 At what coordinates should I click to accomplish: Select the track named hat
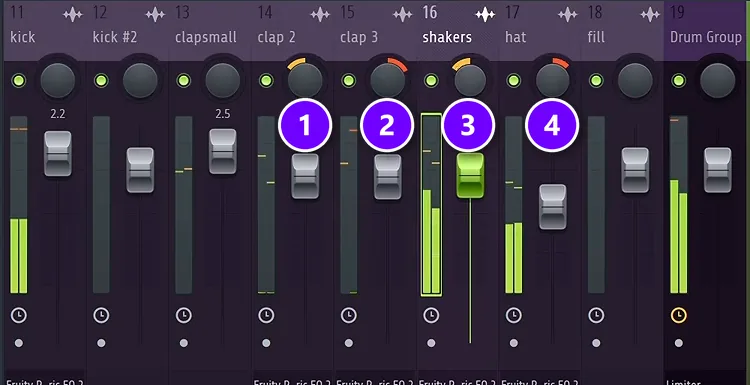tap(516, 37)
